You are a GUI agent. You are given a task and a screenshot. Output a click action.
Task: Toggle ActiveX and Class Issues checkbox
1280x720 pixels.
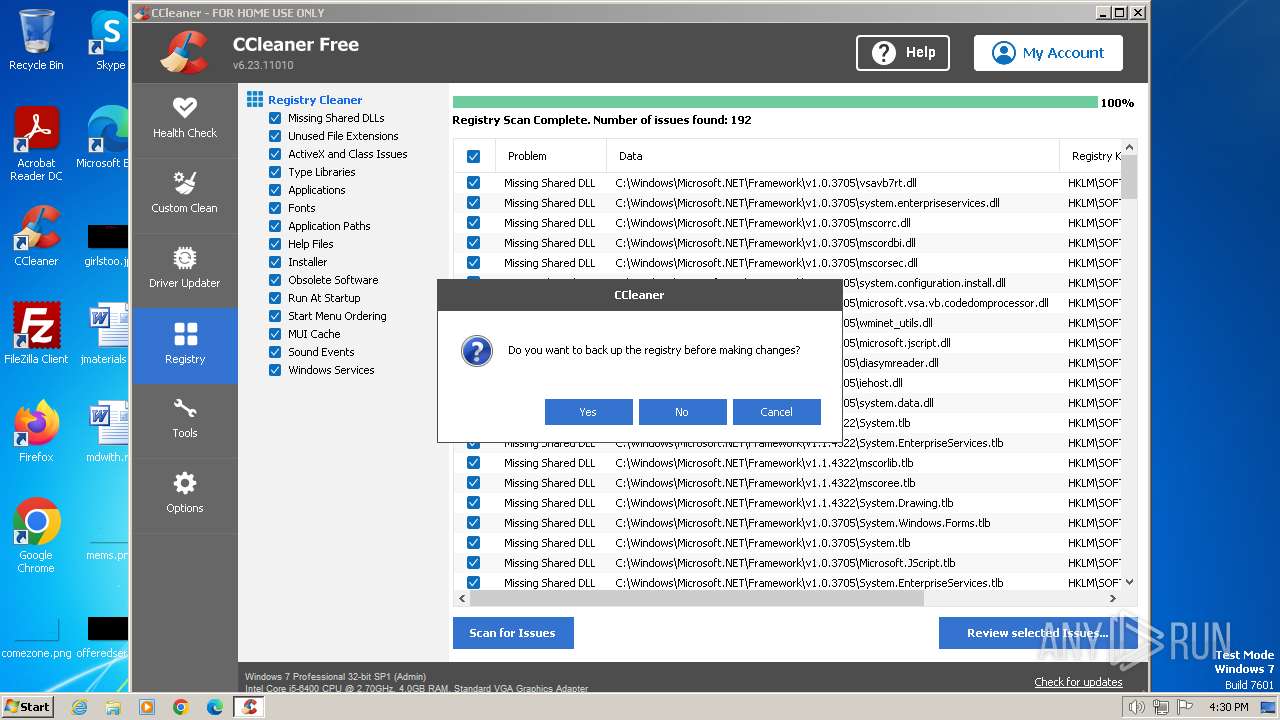pos(275,154)
